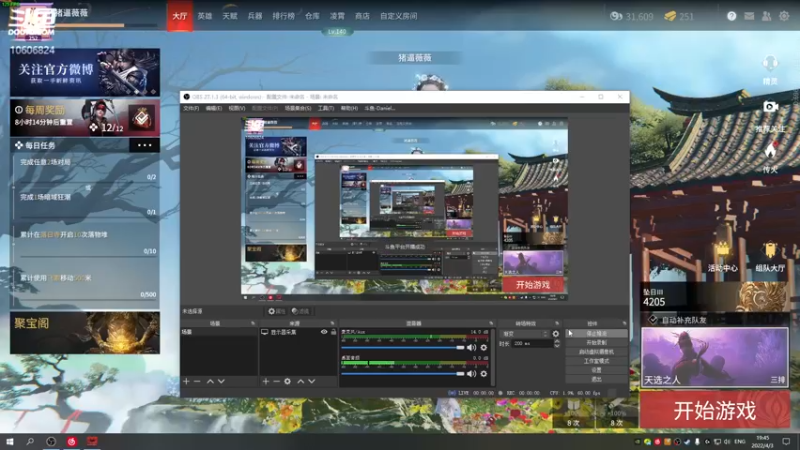The width and height of the screenshot is (800, 450).
Task: Open the 渐变 transition dropdown
Action: (525, 334)
